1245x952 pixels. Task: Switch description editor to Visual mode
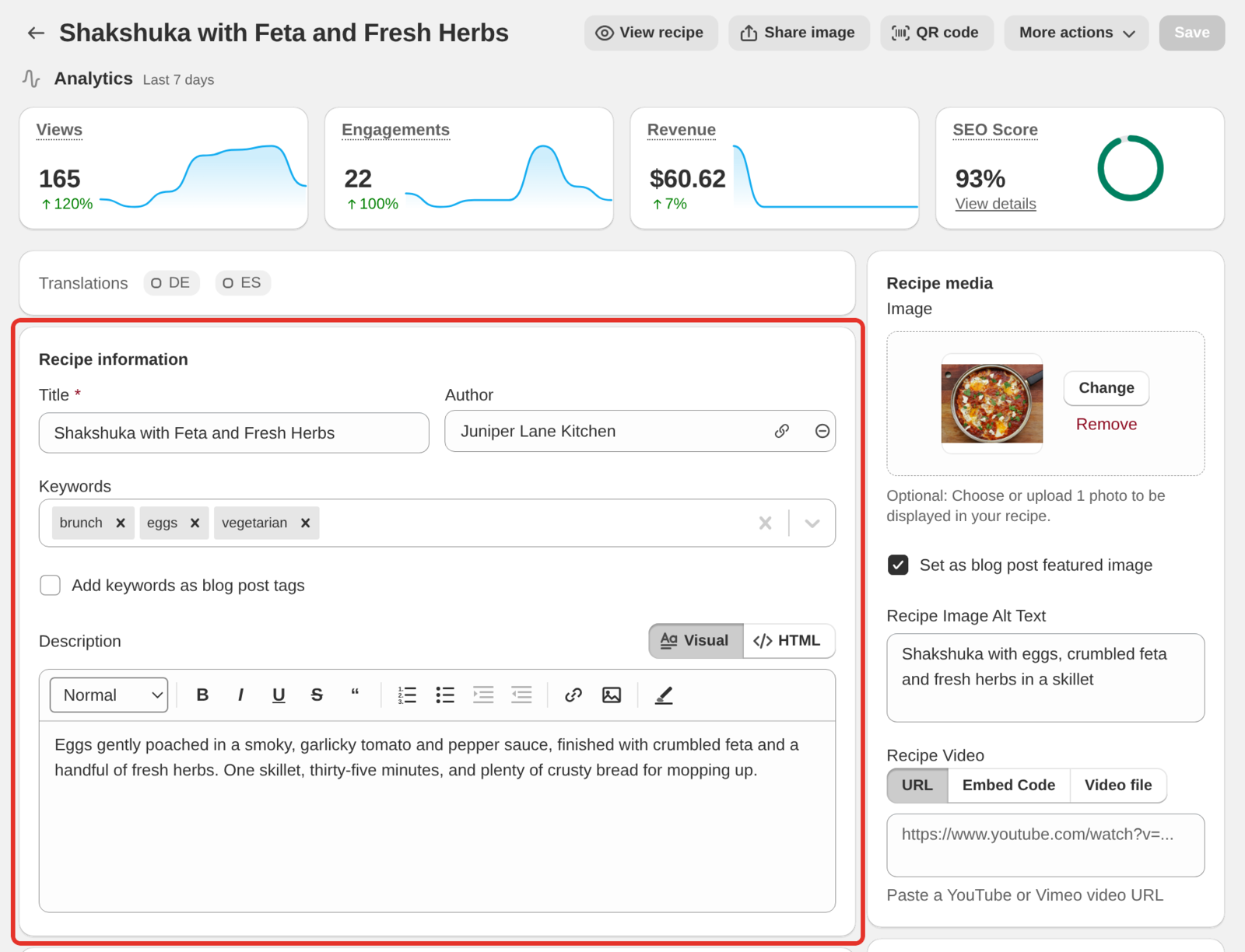point(696,641)
